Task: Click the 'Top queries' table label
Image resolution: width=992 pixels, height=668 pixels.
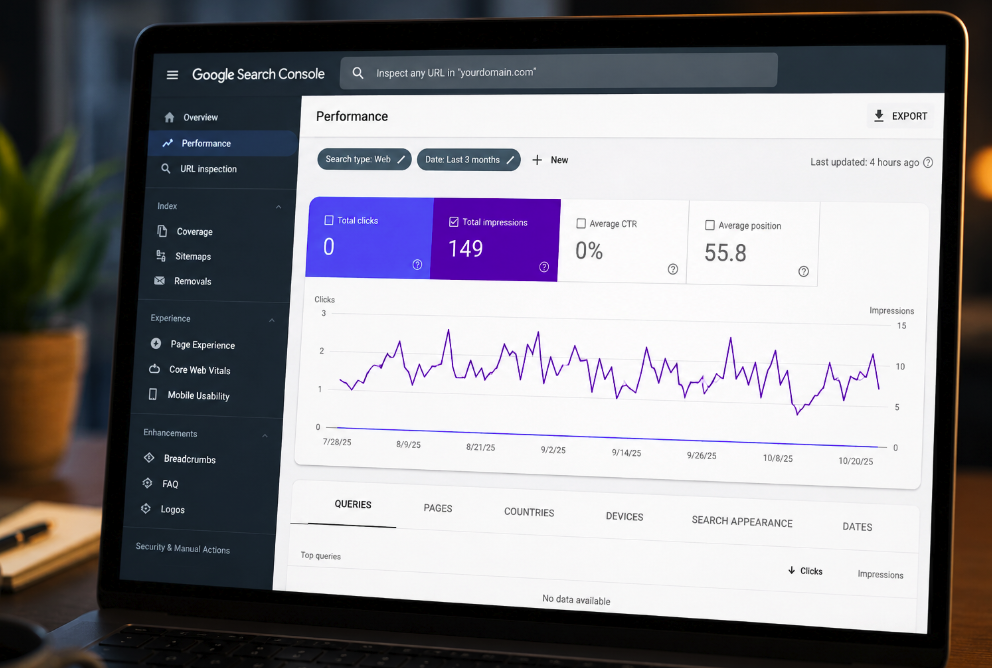Action: point(321,555)
